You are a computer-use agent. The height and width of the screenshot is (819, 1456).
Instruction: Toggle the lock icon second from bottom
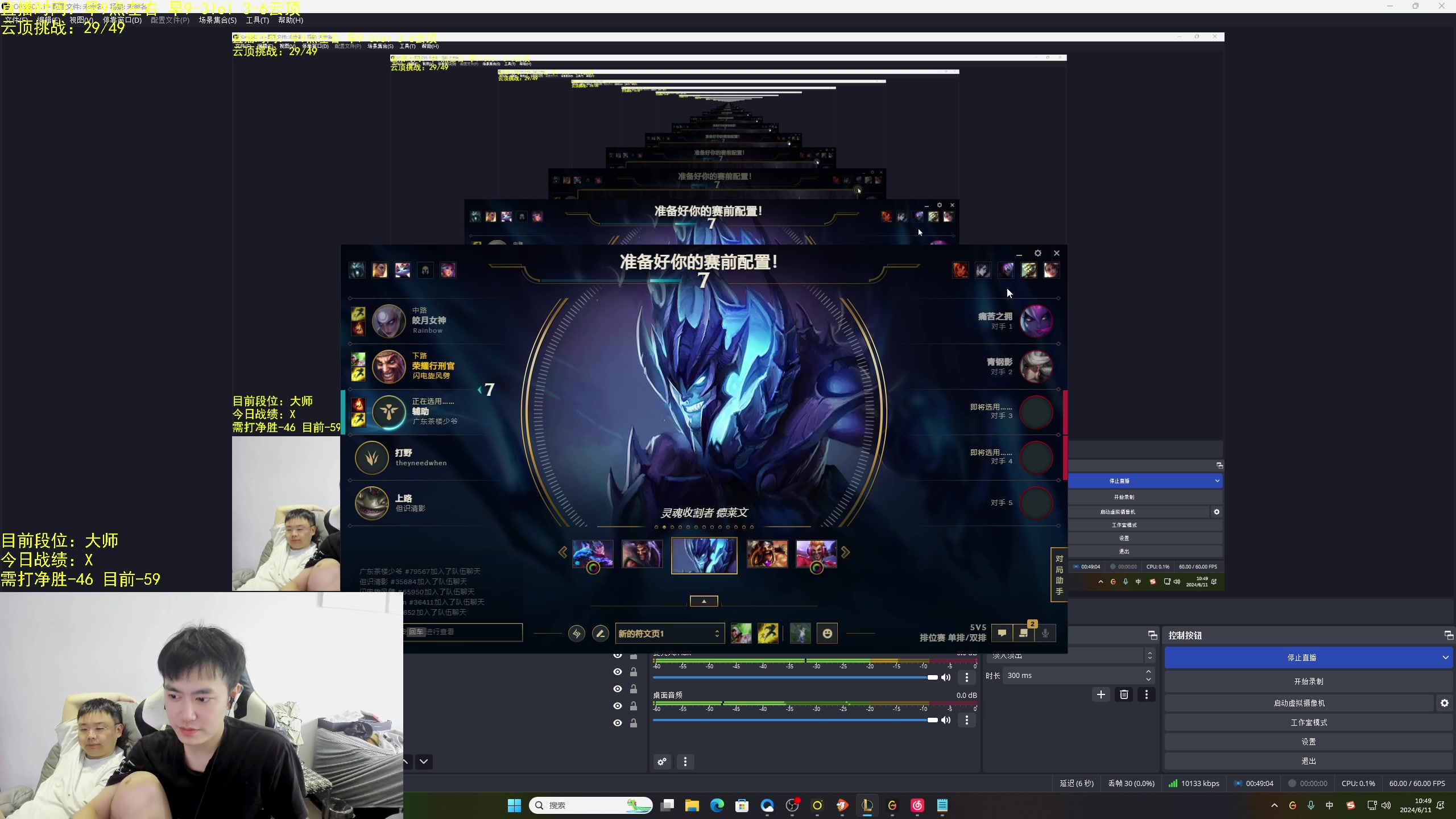(x=634, y=706)
